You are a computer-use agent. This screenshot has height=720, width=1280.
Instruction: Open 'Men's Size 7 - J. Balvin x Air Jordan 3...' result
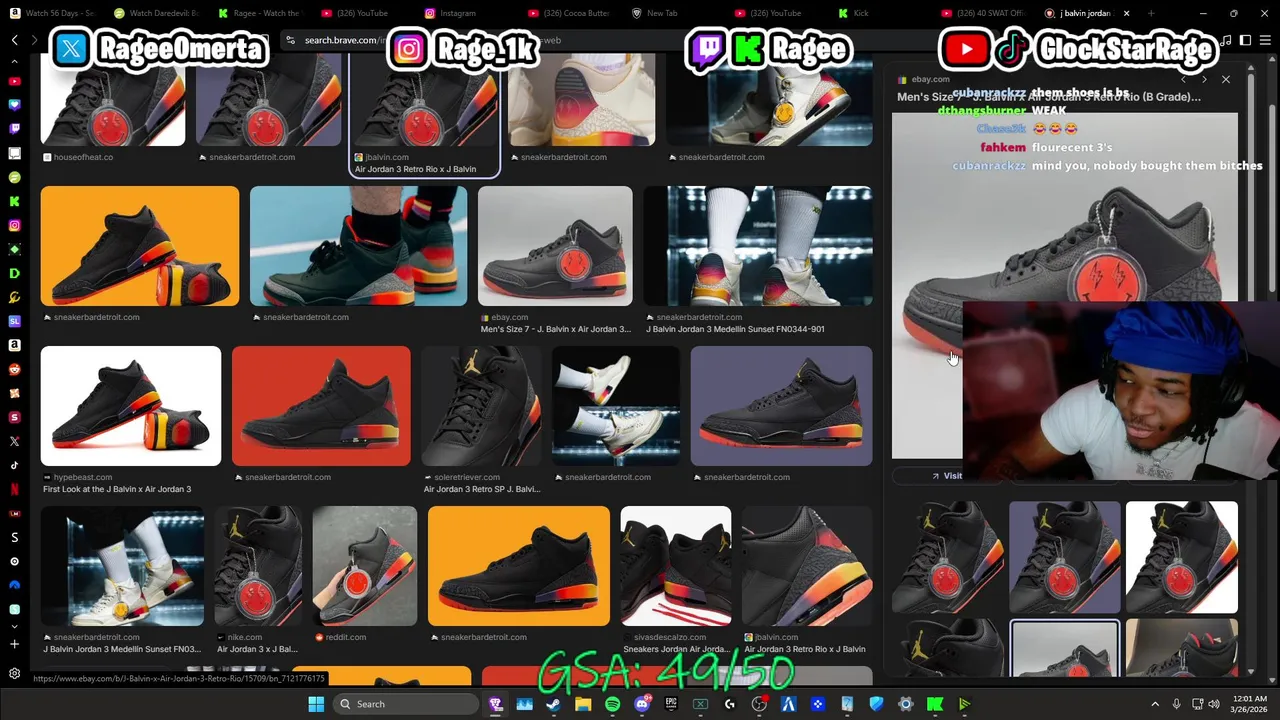[x=556, y=329]
